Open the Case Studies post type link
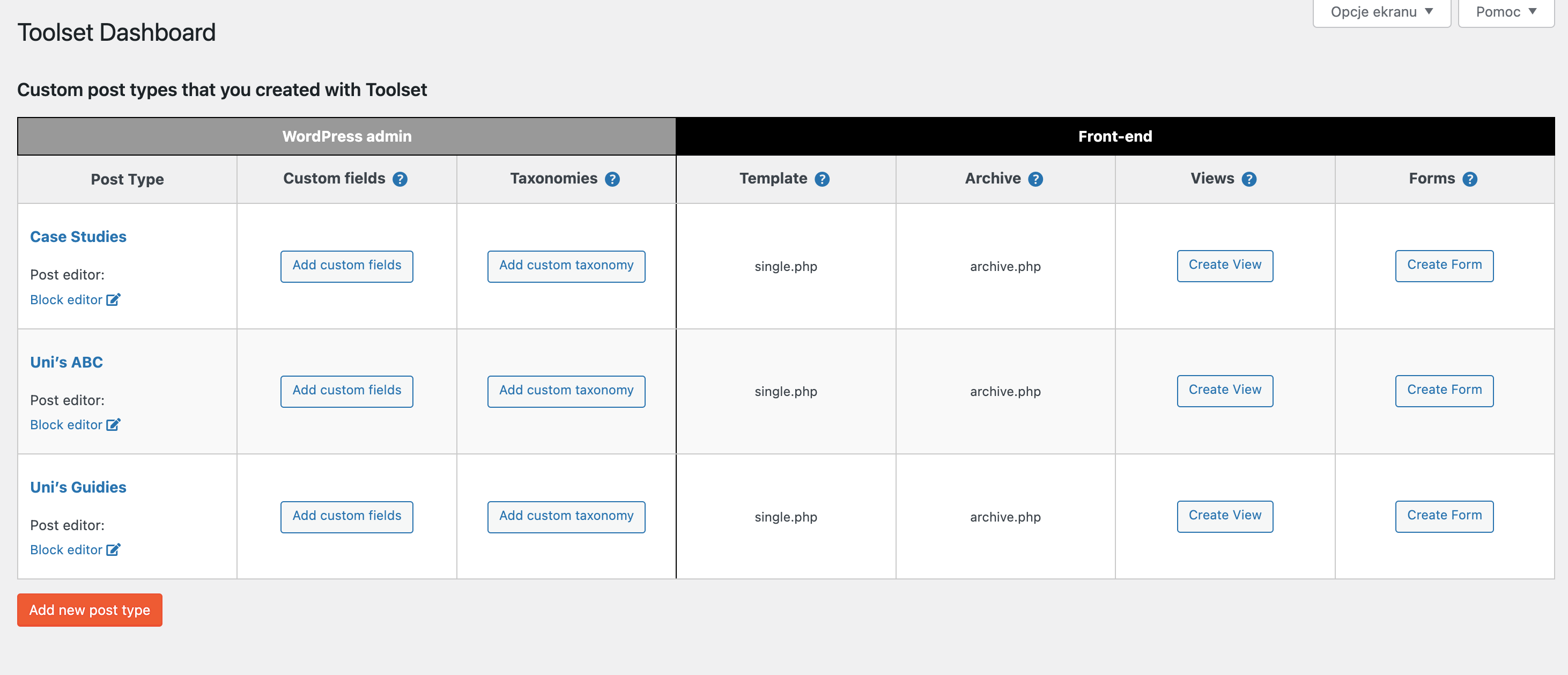The image size is (1568, 675). 78,237
